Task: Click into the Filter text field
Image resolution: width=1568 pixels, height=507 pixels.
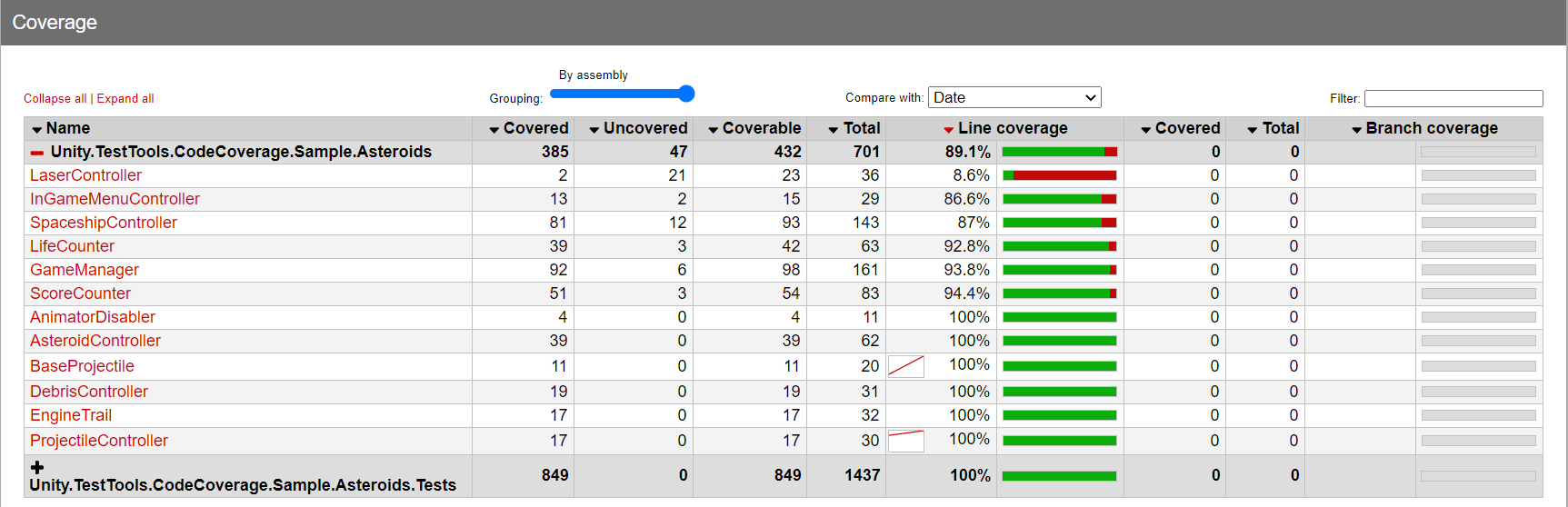Action: pos(1453,98)
